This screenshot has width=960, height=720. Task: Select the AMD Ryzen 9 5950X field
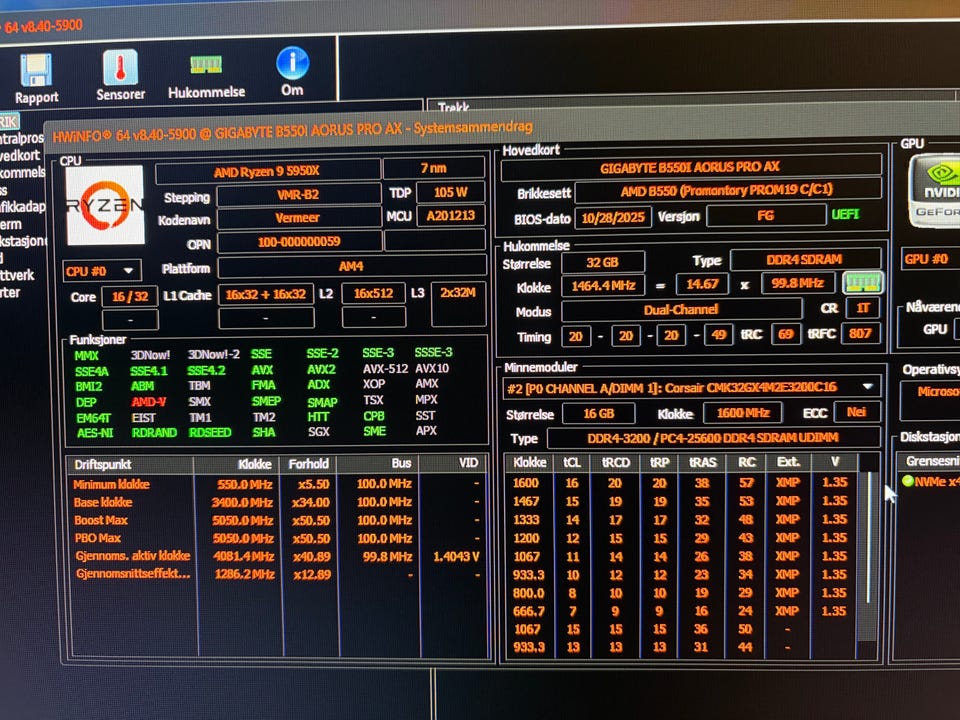[x=267, y=172]
